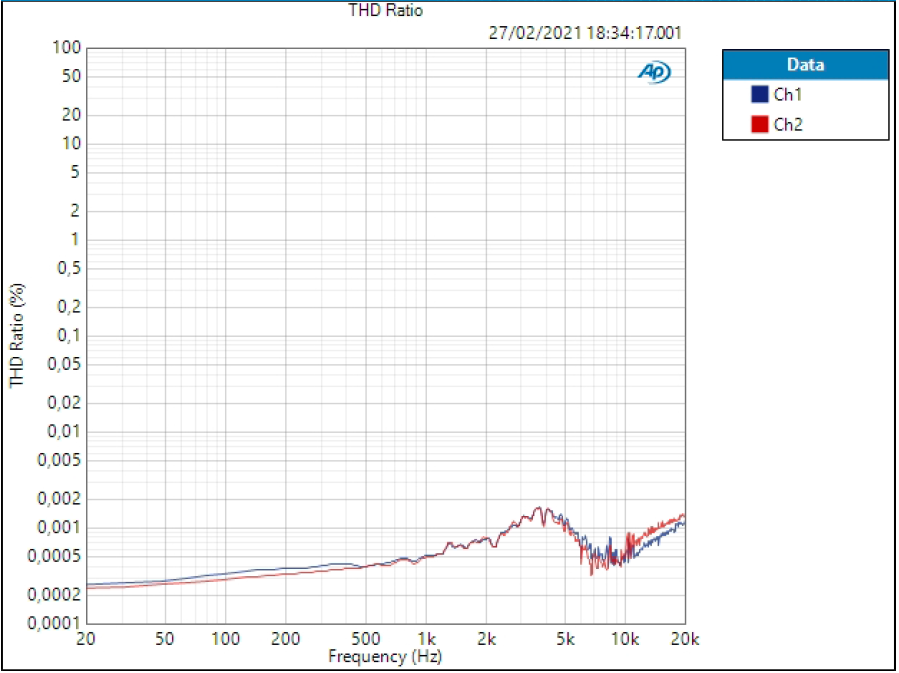Click the 1k frequency axis tick label
Image resolution: width=899 pixels, height=673 pixels.
click(x=427, y=639)
